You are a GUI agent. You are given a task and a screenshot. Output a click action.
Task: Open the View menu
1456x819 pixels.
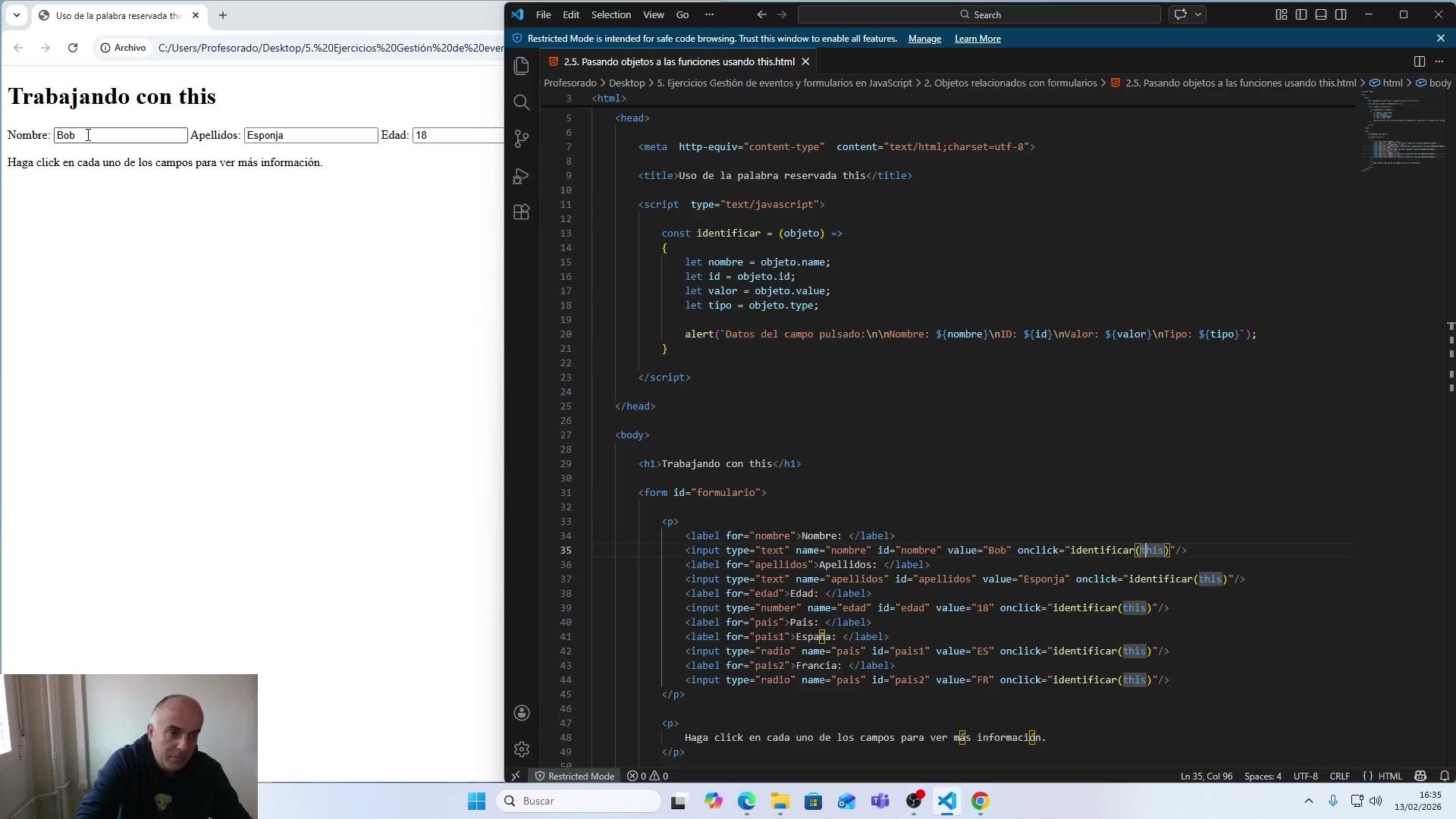pyautogui.click(x=654, y=14)
